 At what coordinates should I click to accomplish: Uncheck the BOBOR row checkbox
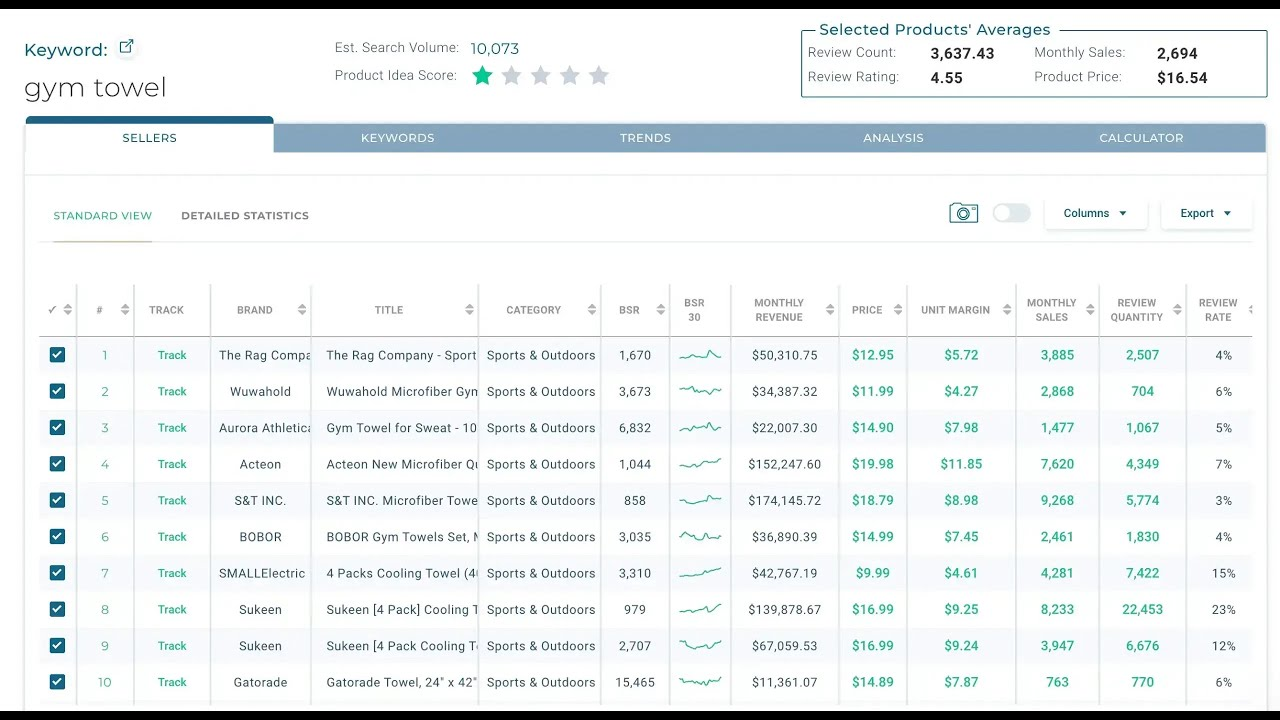coord(57,536)
